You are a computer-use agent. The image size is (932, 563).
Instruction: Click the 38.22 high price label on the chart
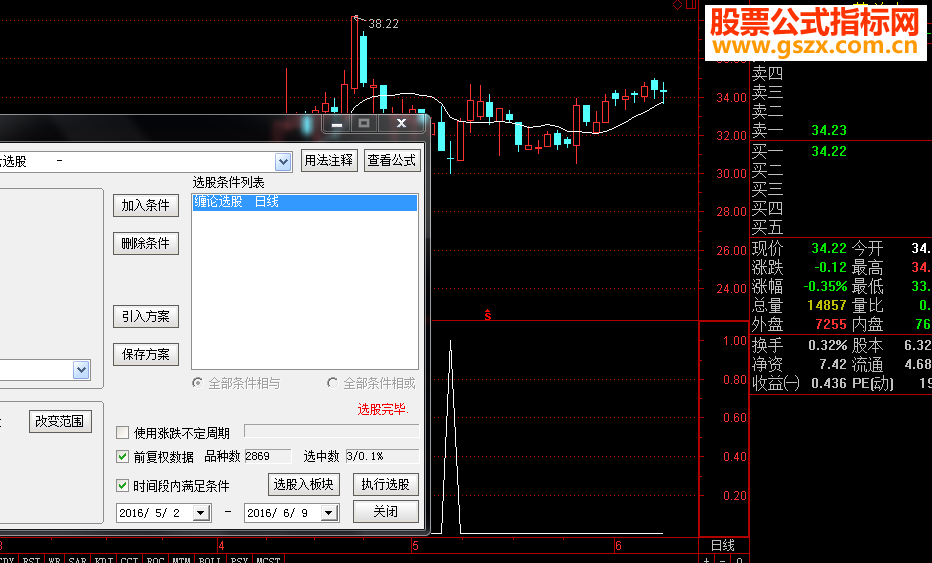[383, 24]
